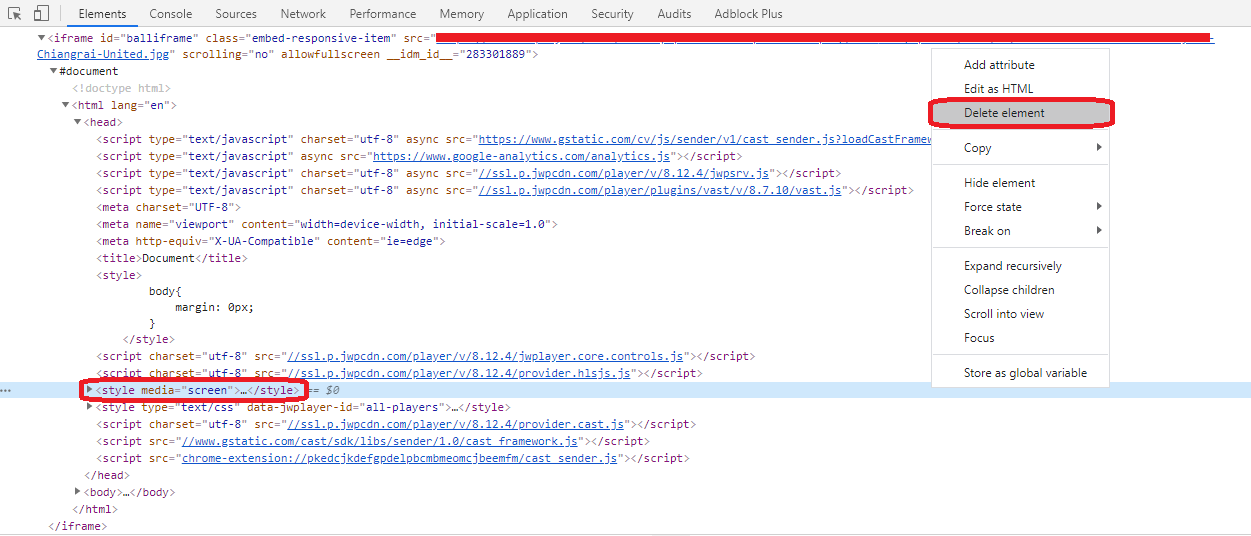
Task: Open the Network tab
Action: point(303,14)
